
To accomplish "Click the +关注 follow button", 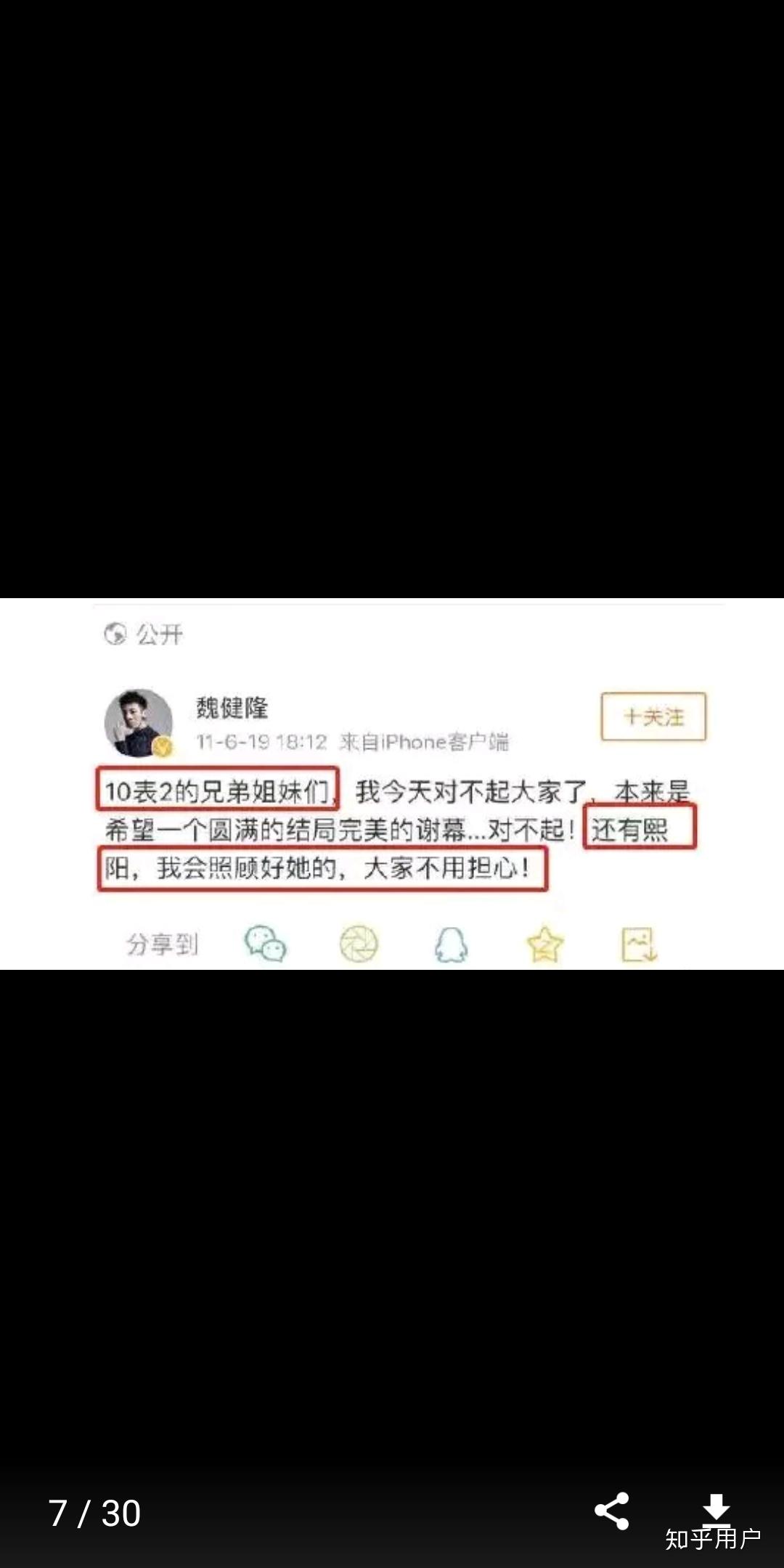I will [x=653, y=716].
